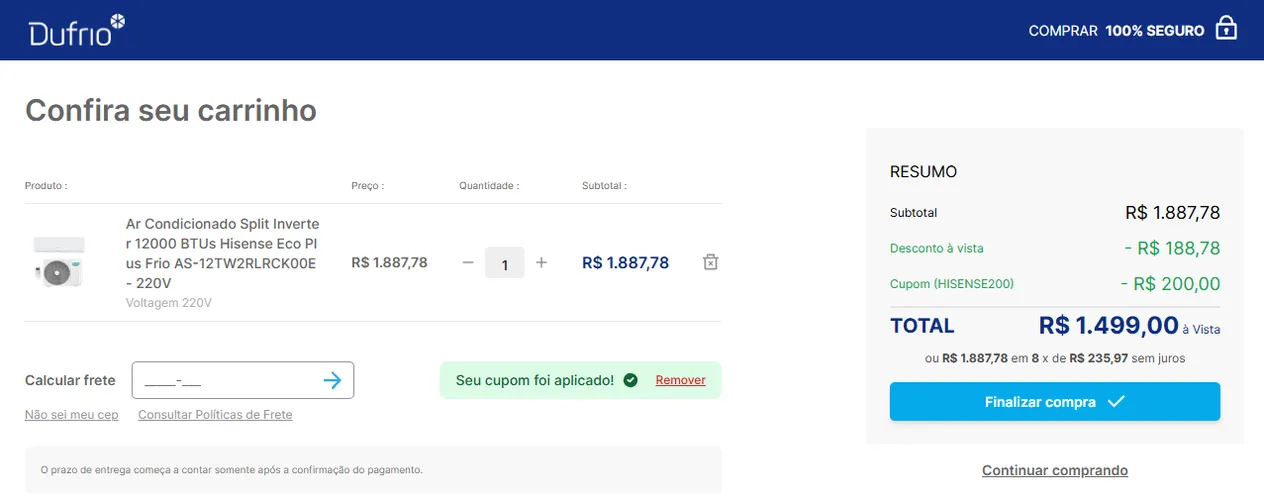Click the Continuar comprando link
1264x500 pixels.
[1055, 470]
